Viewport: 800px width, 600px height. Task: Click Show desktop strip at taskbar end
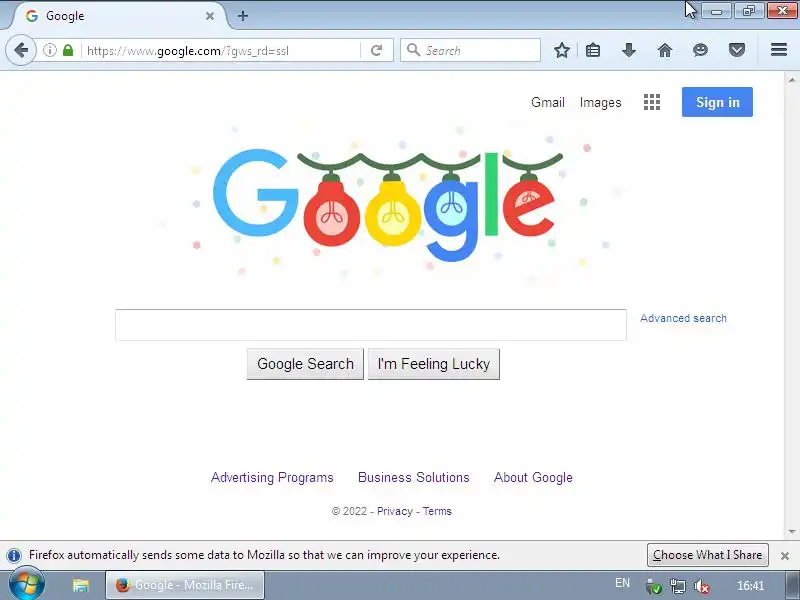793,585
